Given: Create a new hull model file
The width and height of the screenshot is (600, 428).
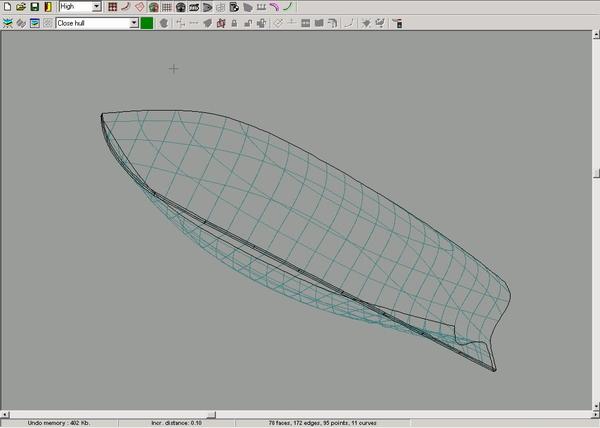Looking at the screenshot, I should click(8, 7).
